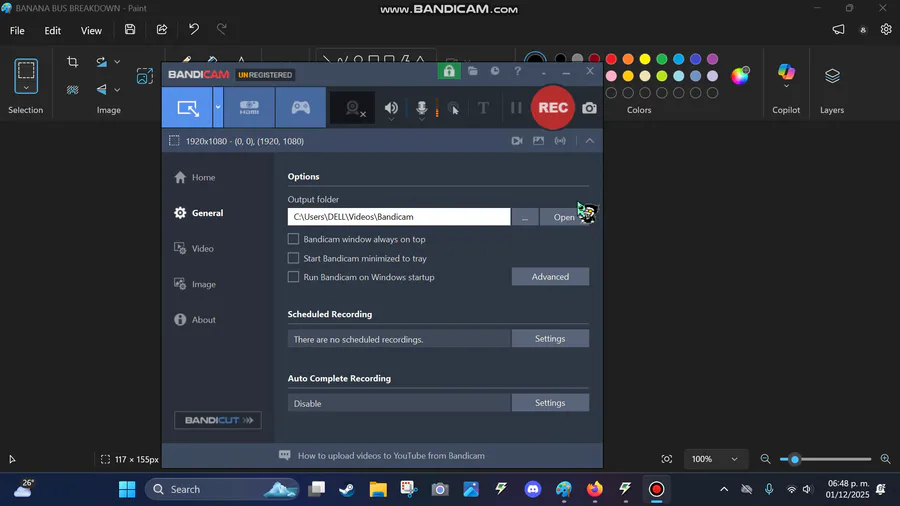The height and width of the screenshot is (506, 900).
Task: Open the File menu in Paint
Action: (x=17, y=30)
